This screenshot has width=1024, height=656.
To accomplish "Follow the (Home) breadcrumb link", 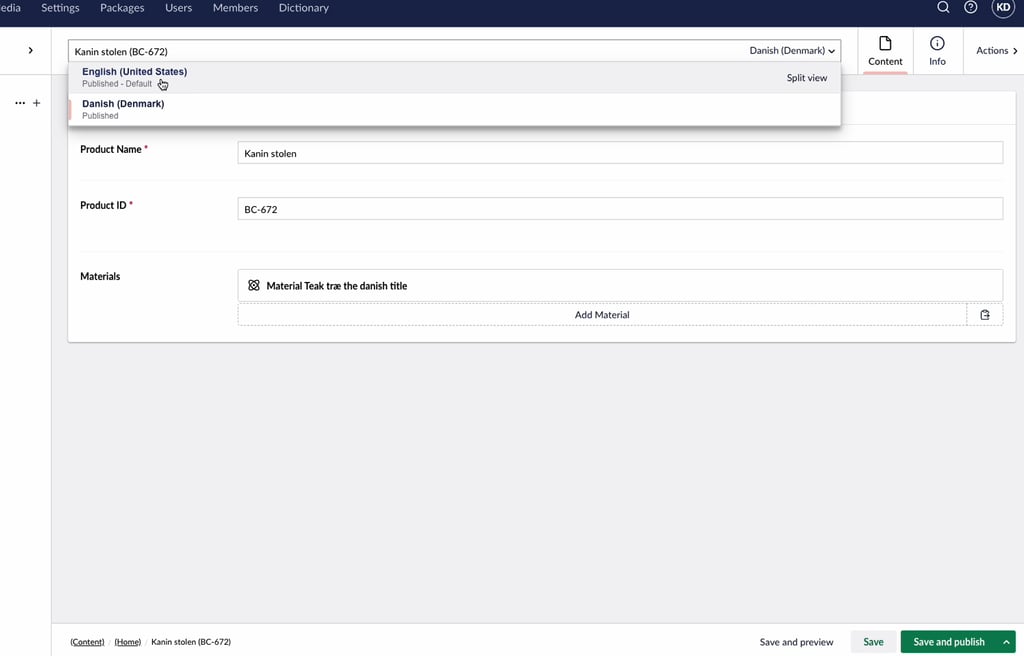I will 127,641.
